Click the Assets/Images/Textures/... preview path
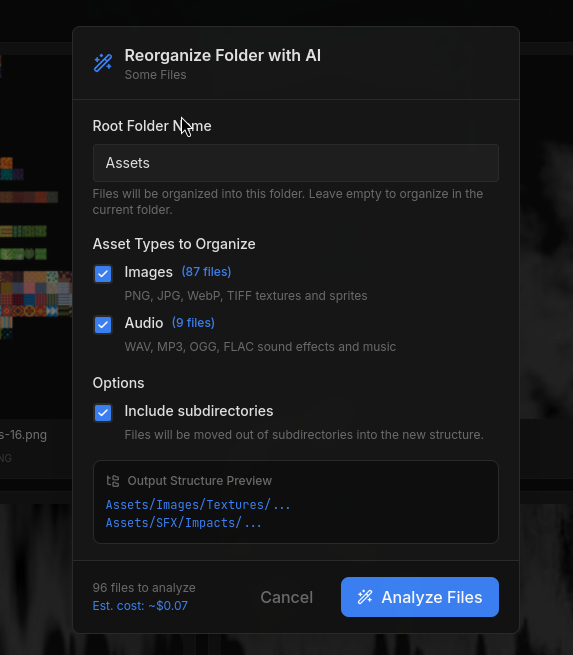The width and height of the screenshot is (573, 655). pos(198,505)
